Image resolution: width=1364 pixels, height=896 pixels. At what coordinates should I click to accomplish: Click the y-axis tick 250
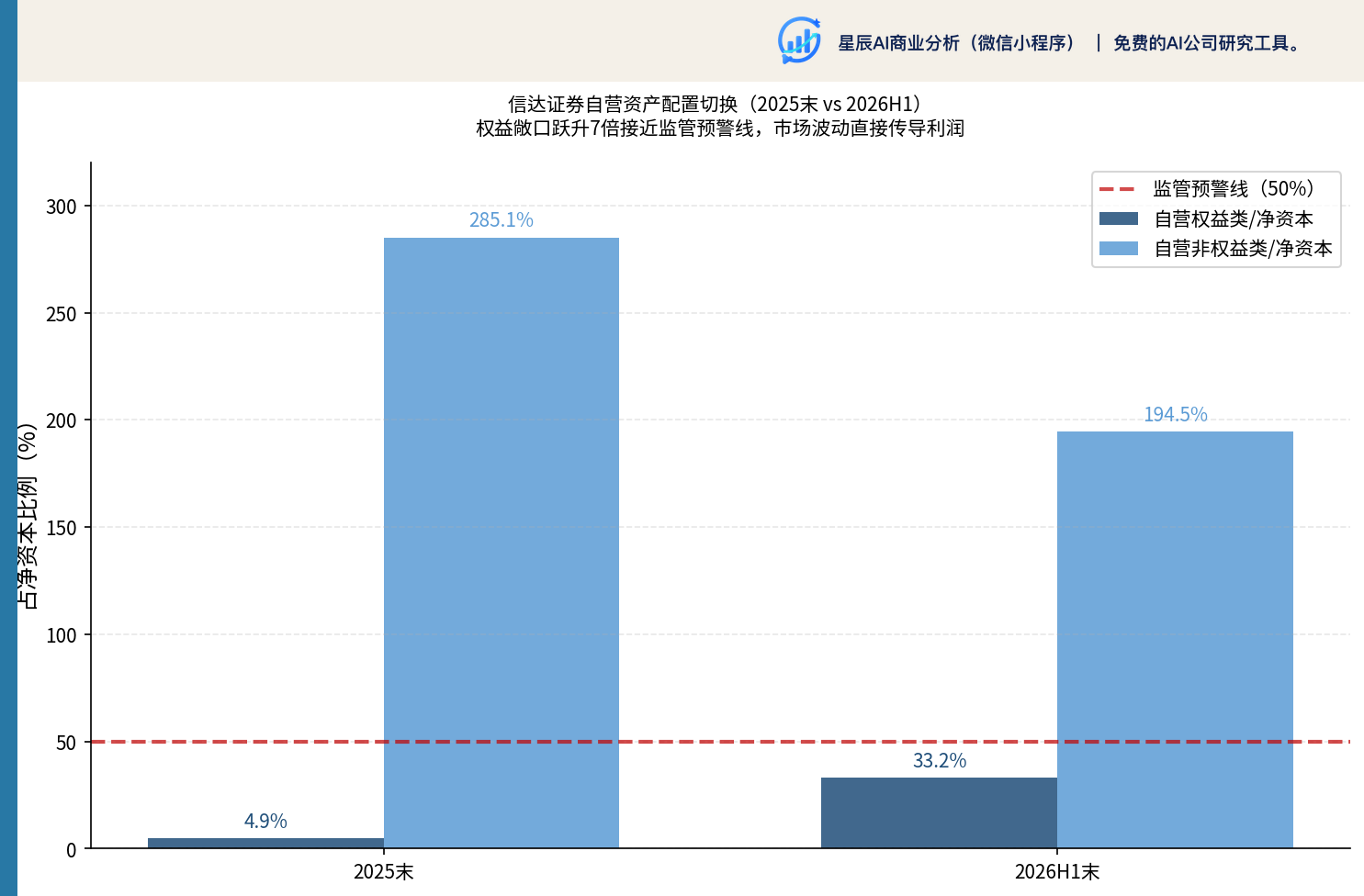62,314
